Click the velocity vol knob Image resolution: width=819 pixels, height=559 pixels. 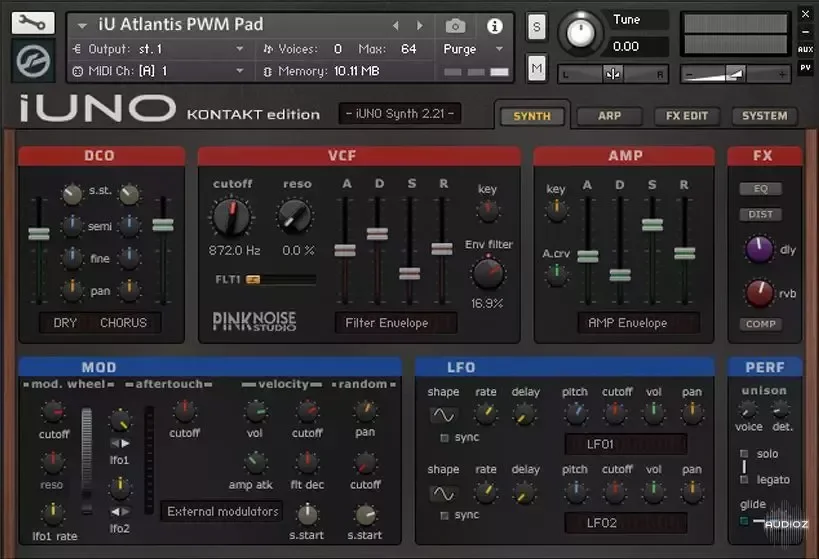tap(255, 412)
